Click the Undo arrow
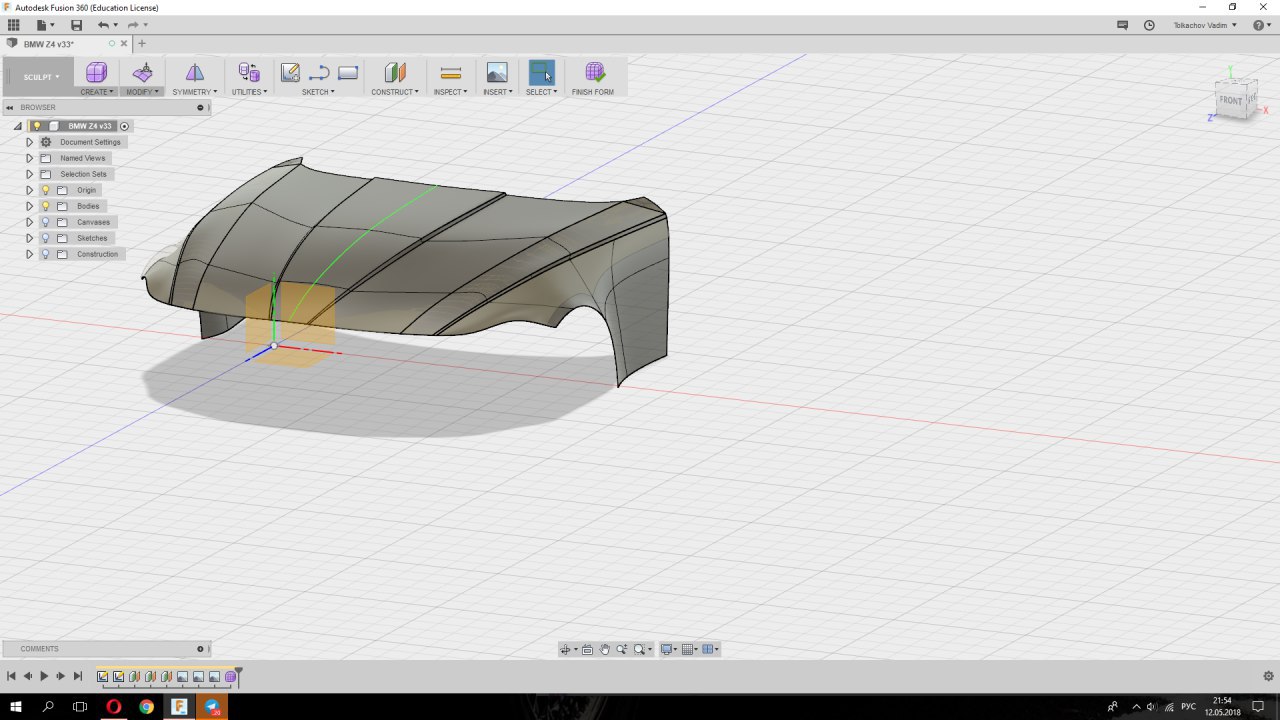The width and height of the screenshot is (1280, 720). (103, 25)
